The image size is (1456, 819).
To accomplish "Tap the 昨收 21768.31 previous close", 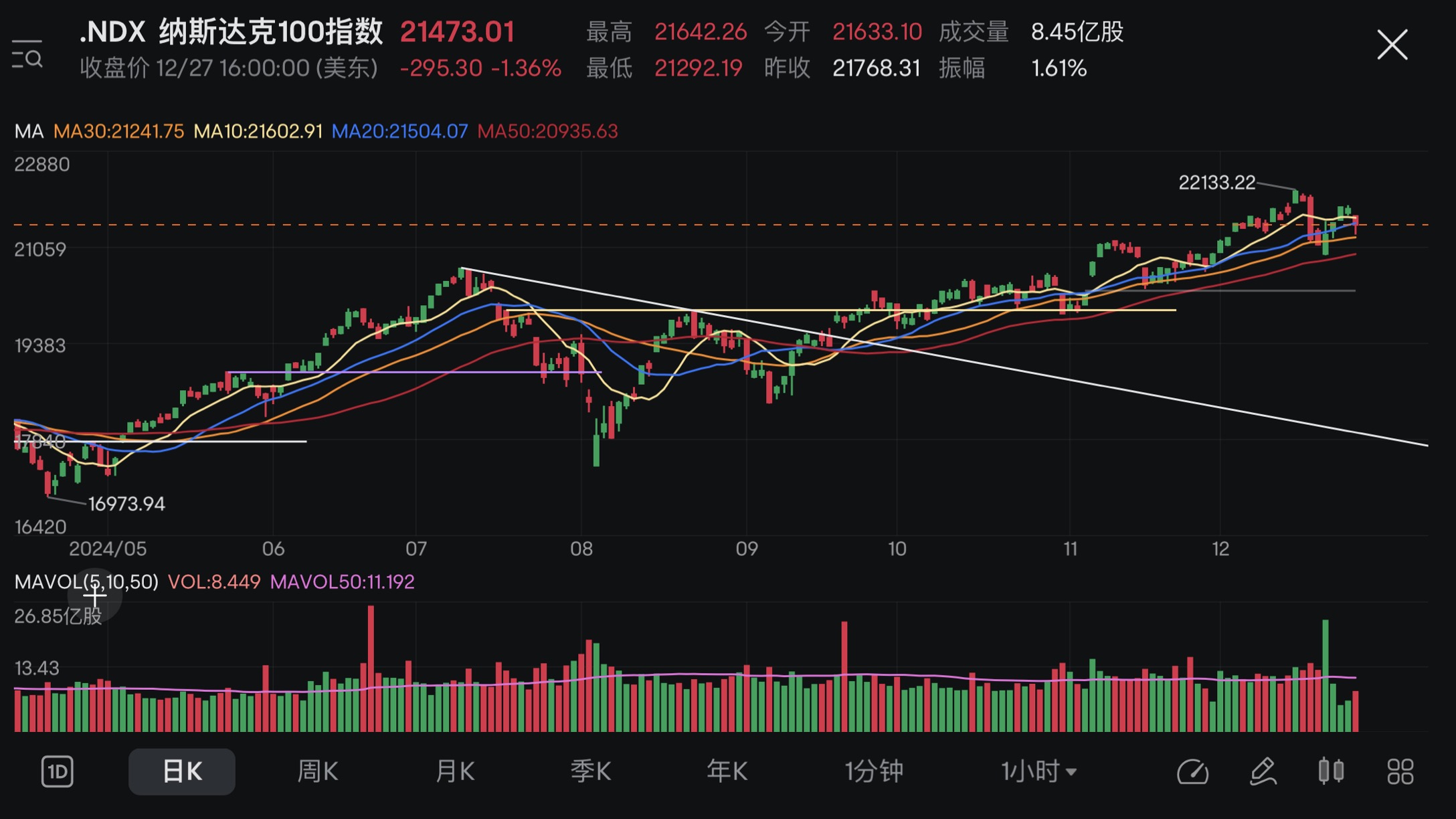I will (842, 68).
